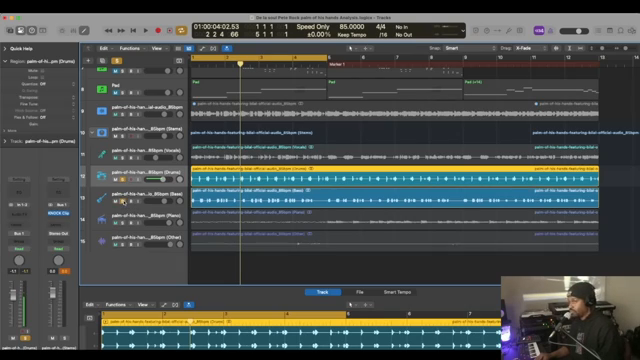
Task: Open the View menu in Tracks area
Action: [x=159, y=49]
